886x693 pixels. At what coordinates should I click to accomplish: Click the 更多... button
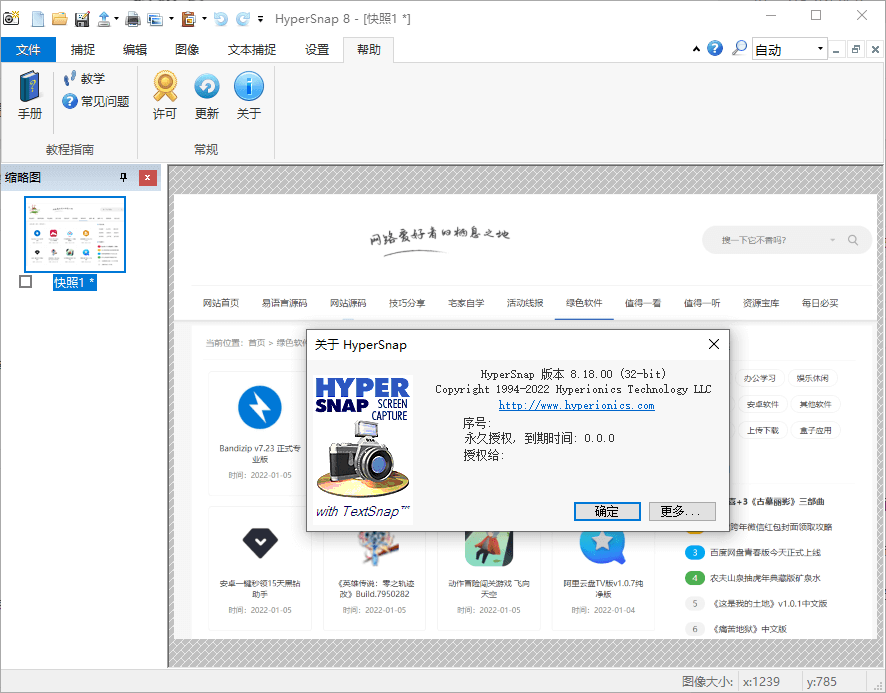pos(682,512)
